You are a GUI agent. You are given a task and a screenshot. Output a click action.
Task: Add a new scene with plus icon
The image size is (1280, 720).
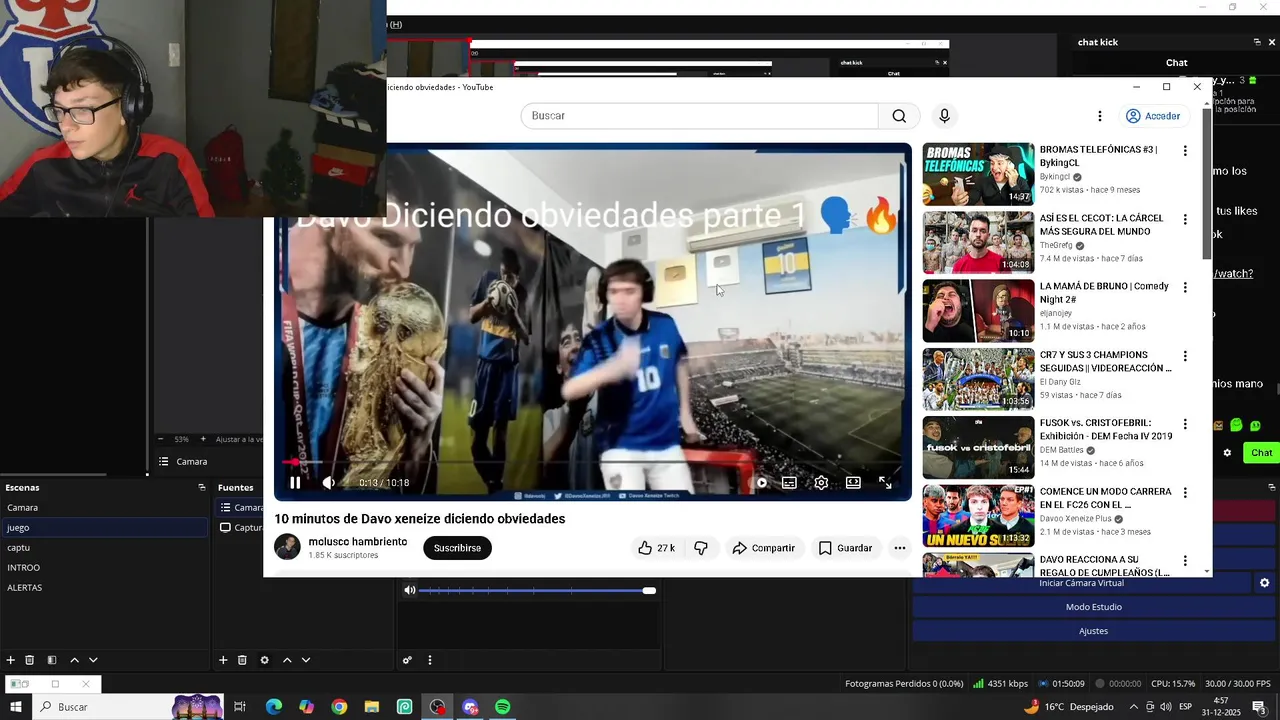[11, 660]
